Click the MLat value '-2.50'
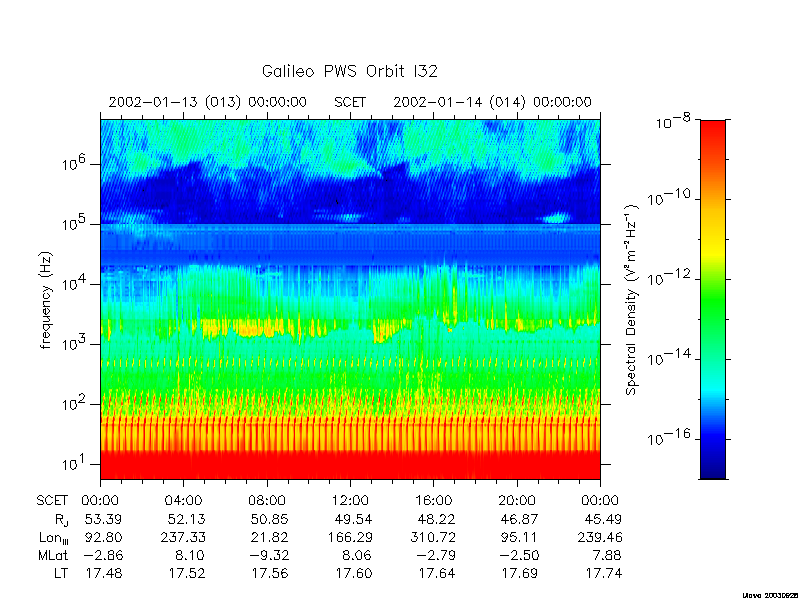This screenshot has height=600, width=800. point(518,555)
